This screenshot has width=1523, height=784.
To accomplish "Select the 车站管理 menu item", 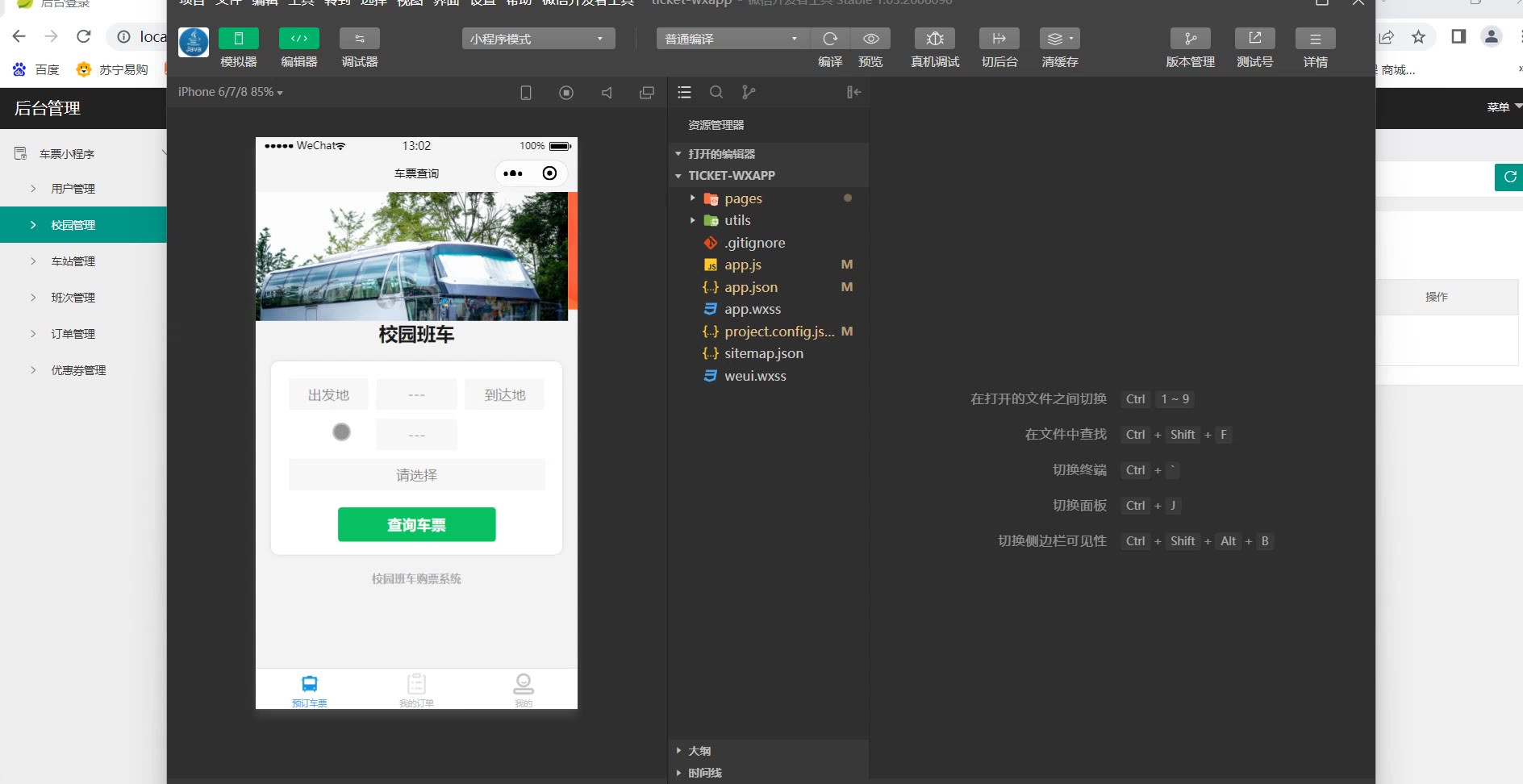I will point(73,261).
